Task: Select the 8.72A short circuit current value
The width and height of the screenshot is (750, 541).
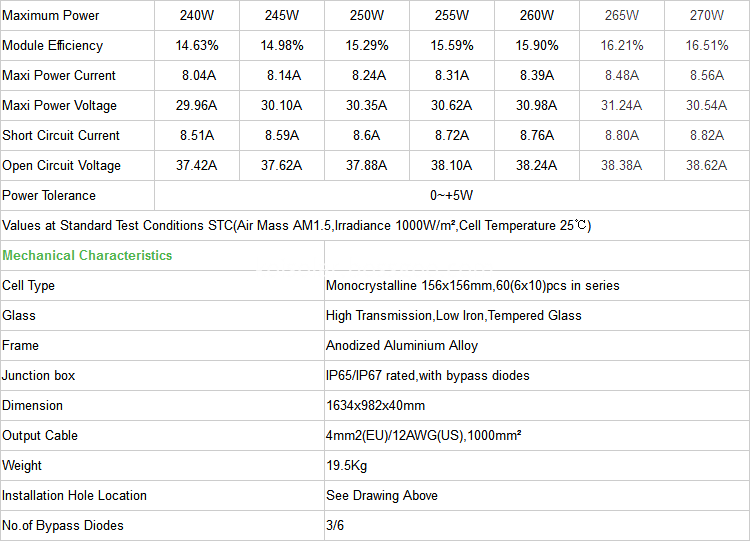Action: (x=452, y=135)
